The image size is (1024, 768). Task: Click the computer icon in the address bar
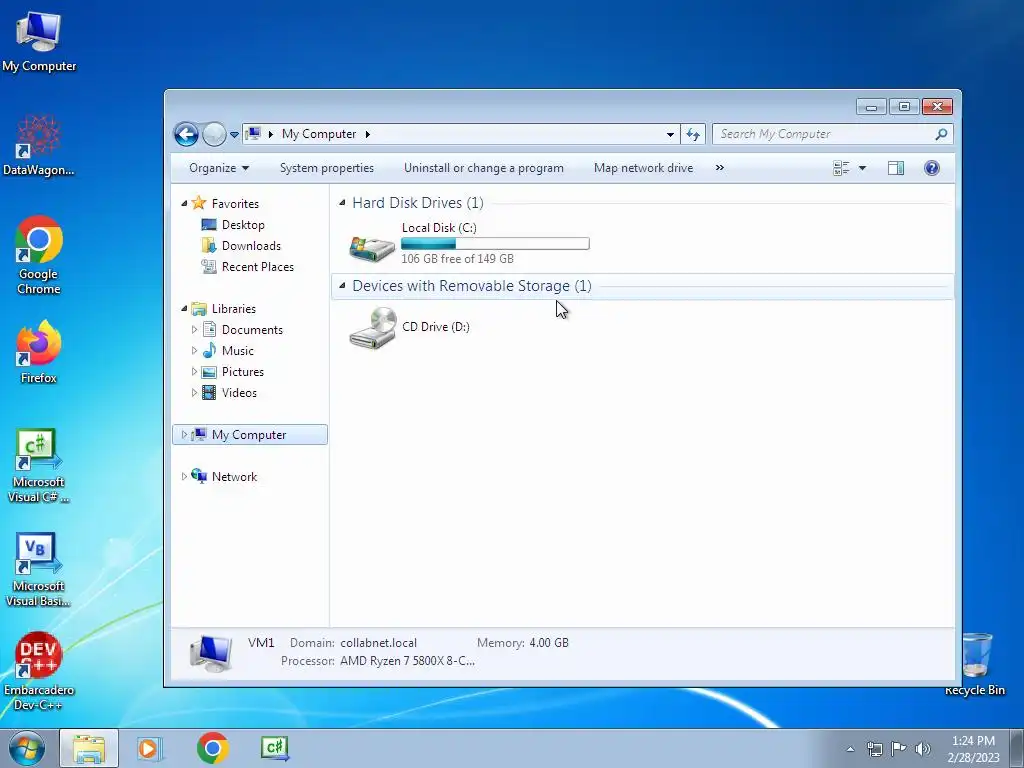click(253, 134)
